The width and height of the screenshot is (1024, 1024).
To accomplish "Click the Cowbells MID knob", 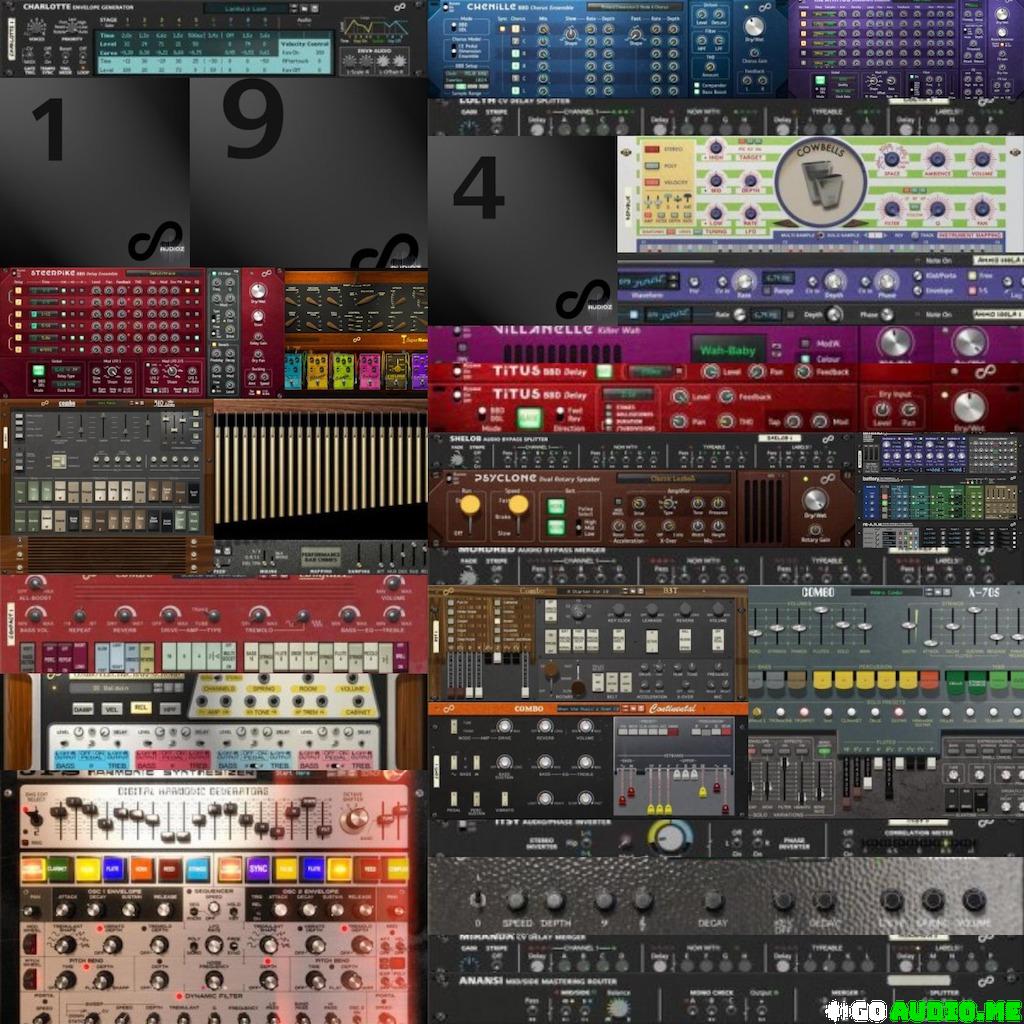I will (716, 180).
